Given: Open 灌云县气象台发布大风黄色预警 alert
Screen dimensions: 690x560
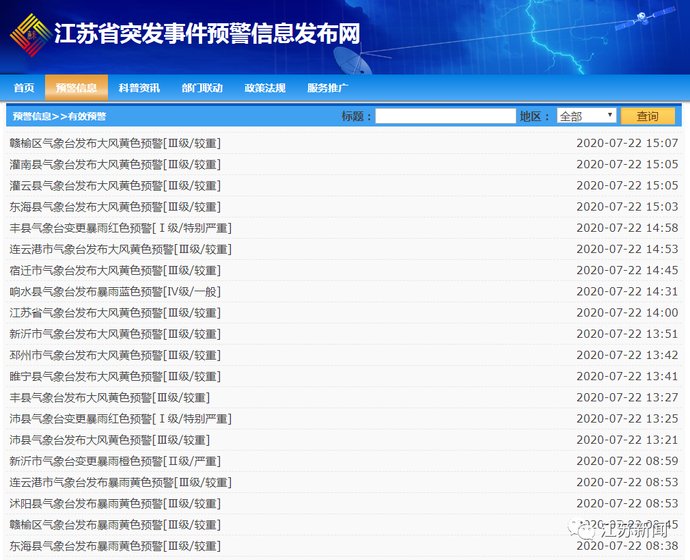Looking at the screenshot, I should coord(115,185).
